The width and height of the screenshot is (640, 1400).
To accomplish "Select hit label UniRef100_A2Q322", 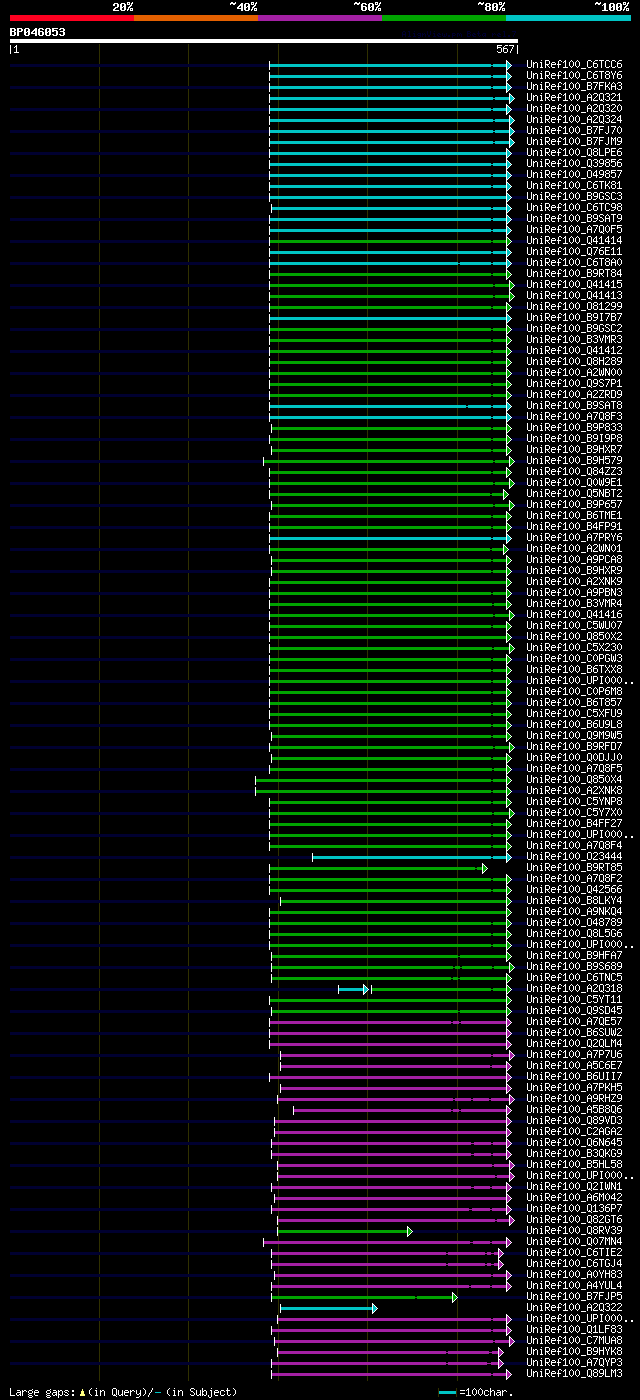I will click(x=574, y=1308).
